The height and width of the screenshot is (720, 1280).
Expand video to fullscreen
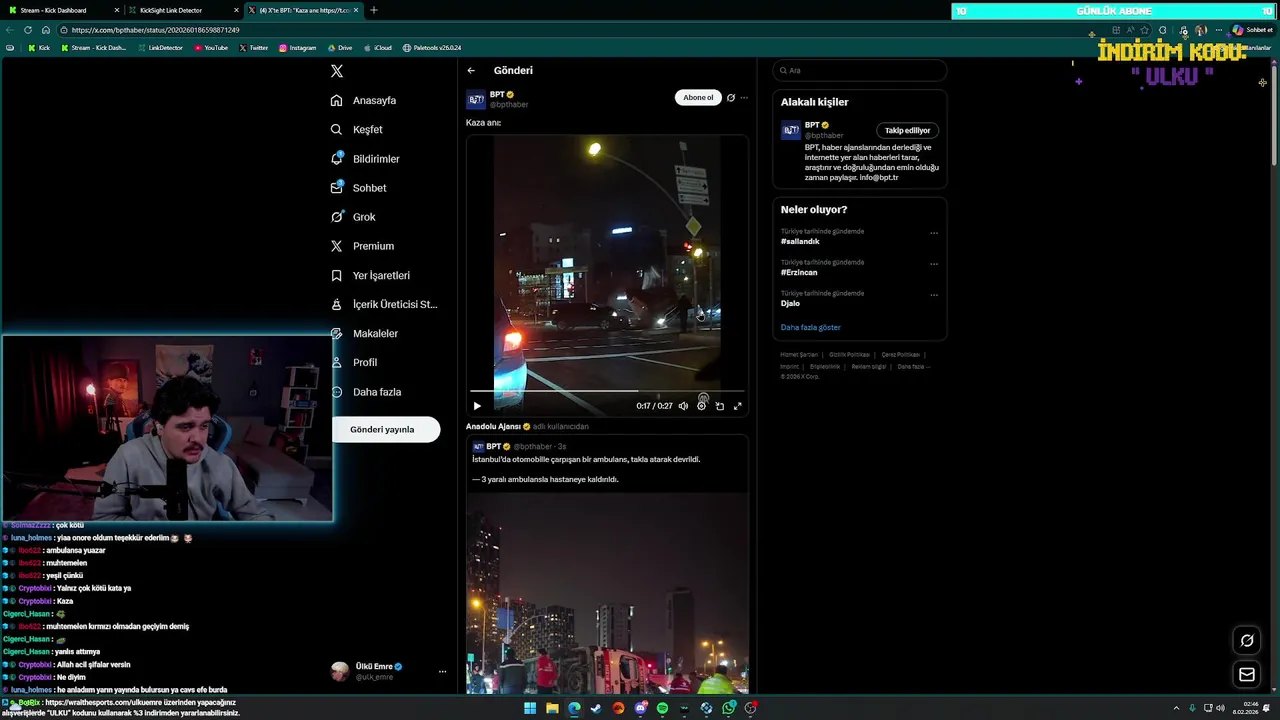point(738,406)
